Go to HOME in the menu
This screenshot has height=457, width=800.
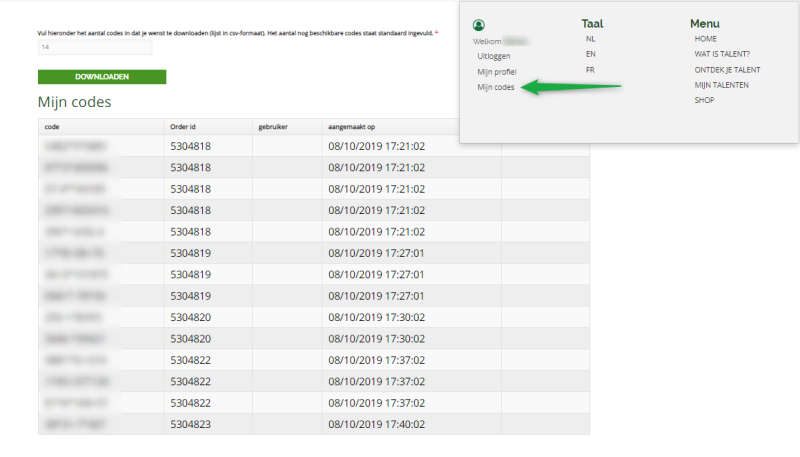pos(705,38)
